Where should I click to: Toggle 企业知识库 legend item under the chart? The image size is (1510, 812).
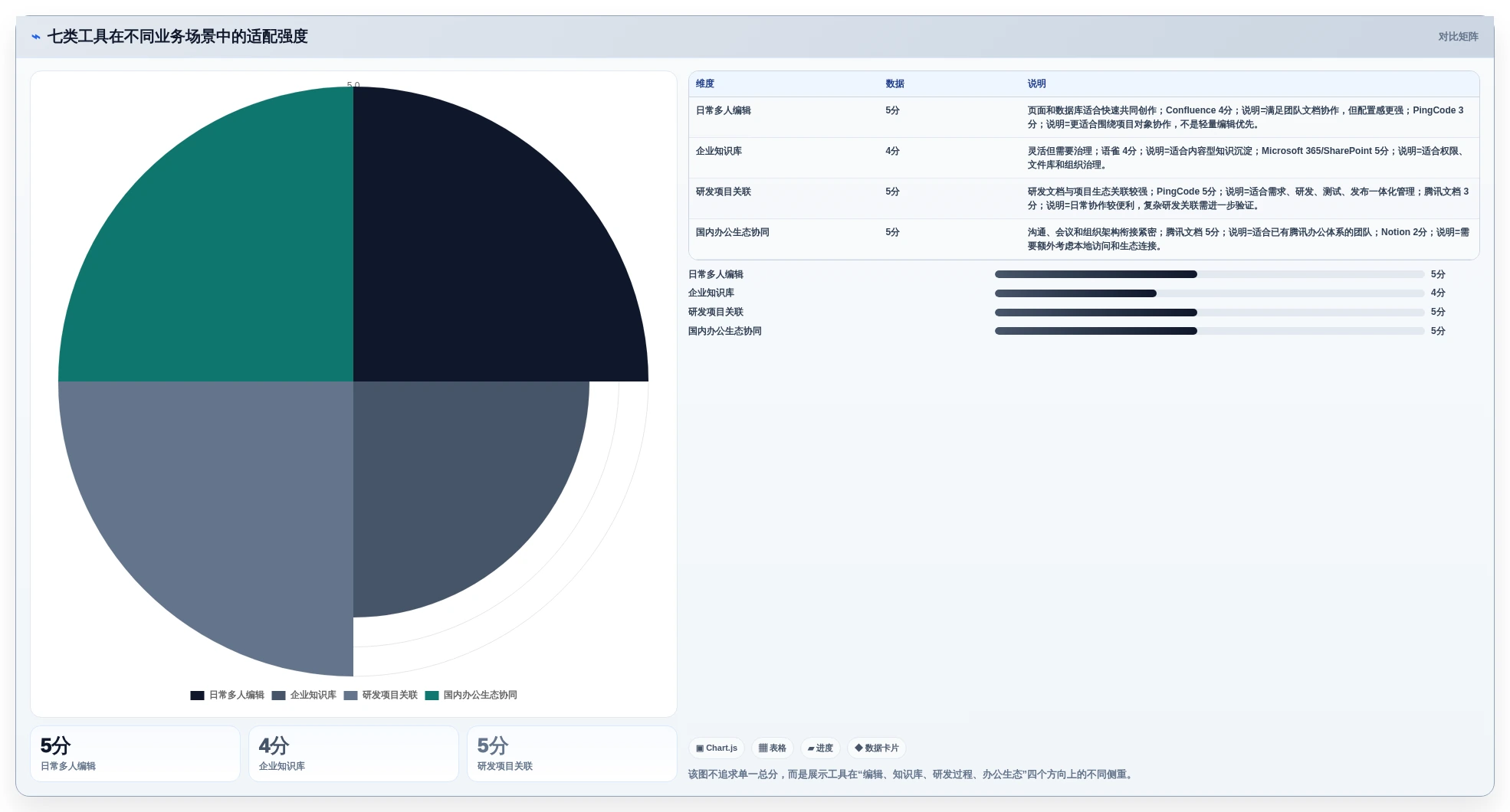point(304,696)
